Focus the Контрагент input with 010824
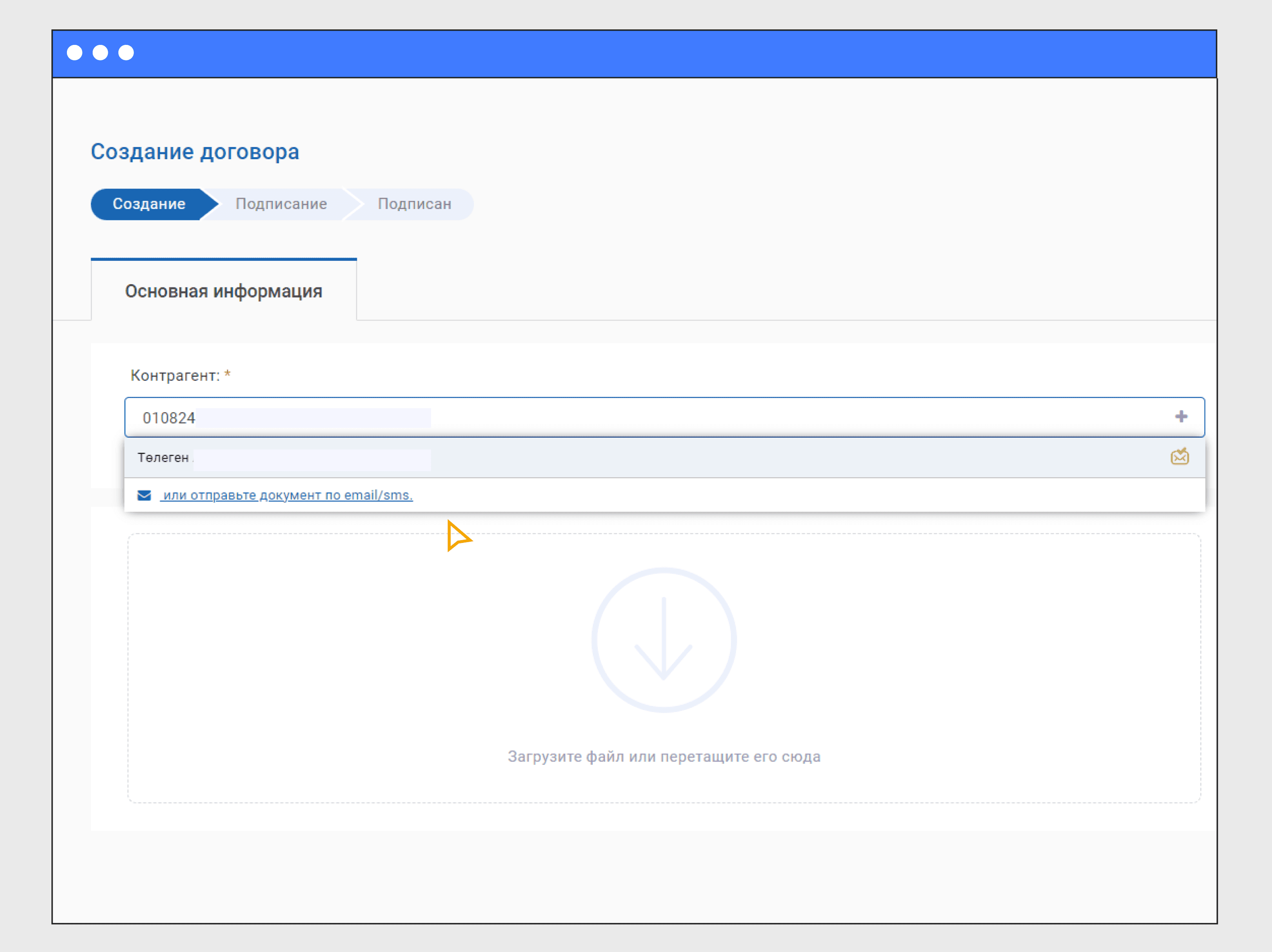 [x=664, y=417]
